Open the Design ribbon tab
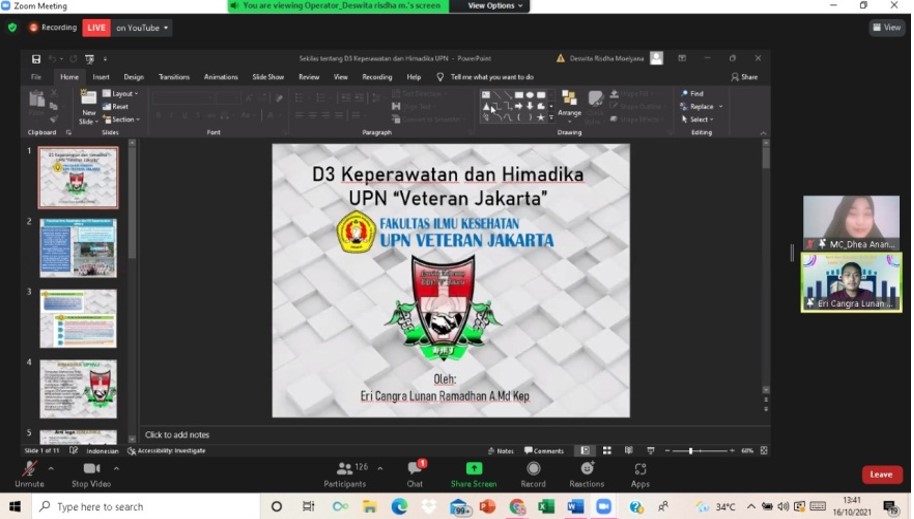The image size is (914, 519). point(133,77)
